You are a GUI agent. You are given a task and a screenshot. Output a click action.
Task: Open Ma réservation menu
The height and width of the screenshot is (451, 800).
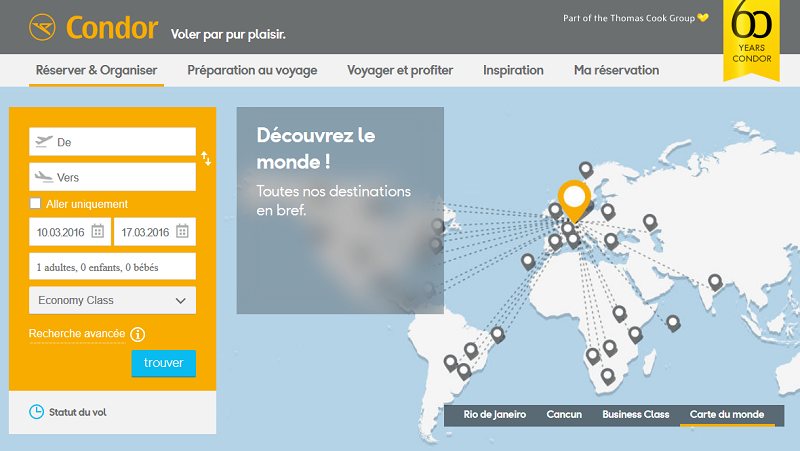(616, 70)
